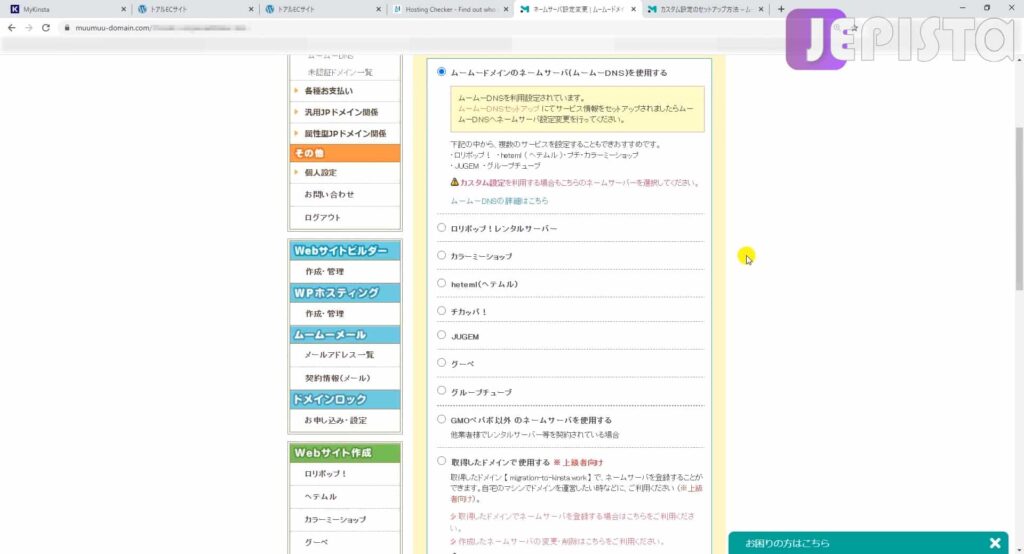Reload the page with refresh icon

[x=46, y=28]
